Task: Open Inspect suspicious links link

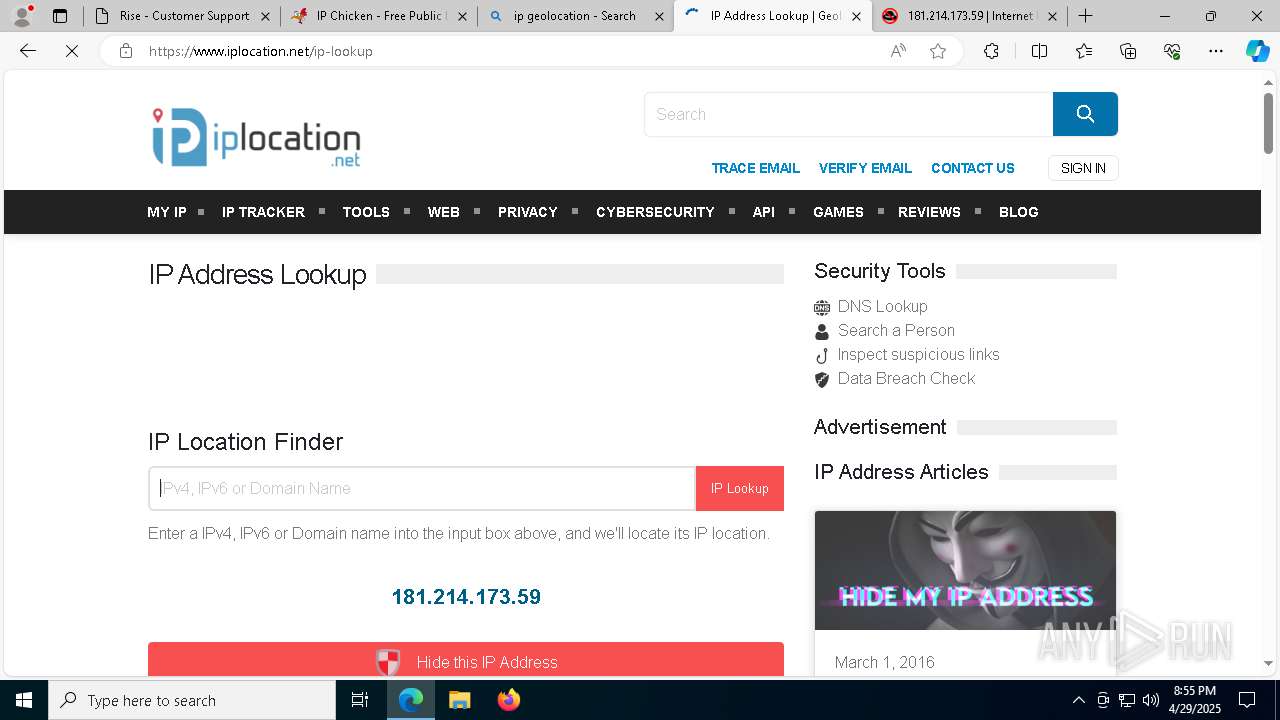Action: point(918,354)
